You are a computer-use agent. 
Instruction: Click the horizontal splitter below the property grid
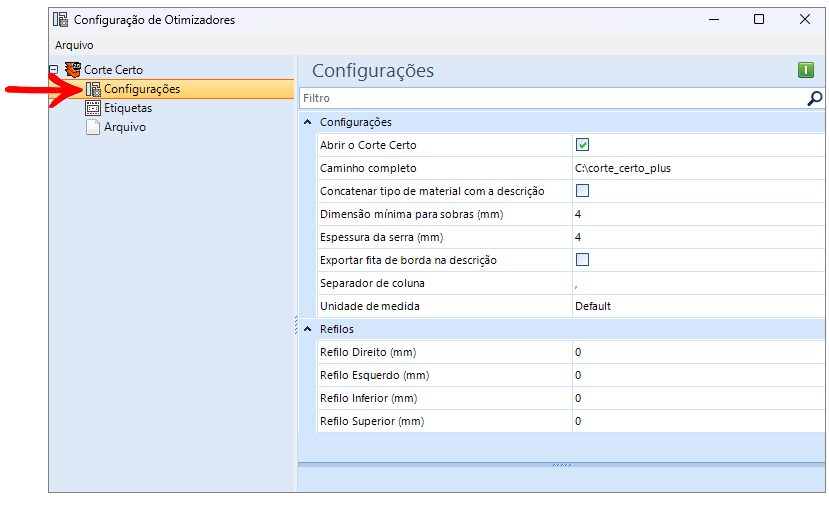tap(561, 465)
